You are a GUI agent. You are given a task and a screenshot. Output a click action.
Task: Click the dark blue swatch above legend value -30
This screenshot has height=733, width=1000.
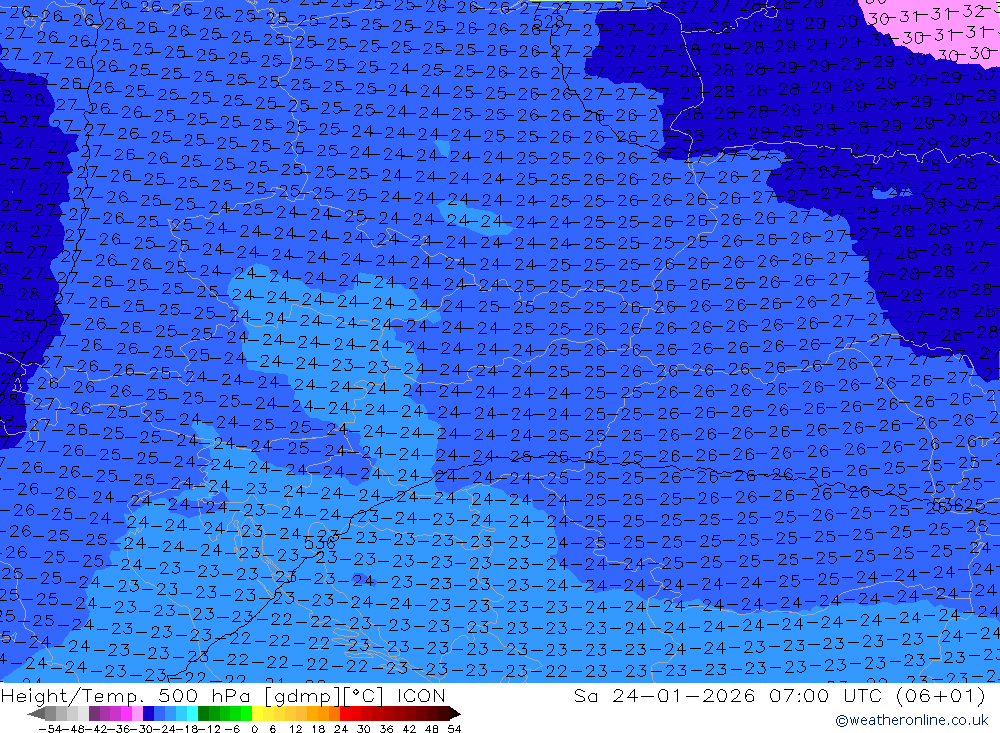point(149,713)
